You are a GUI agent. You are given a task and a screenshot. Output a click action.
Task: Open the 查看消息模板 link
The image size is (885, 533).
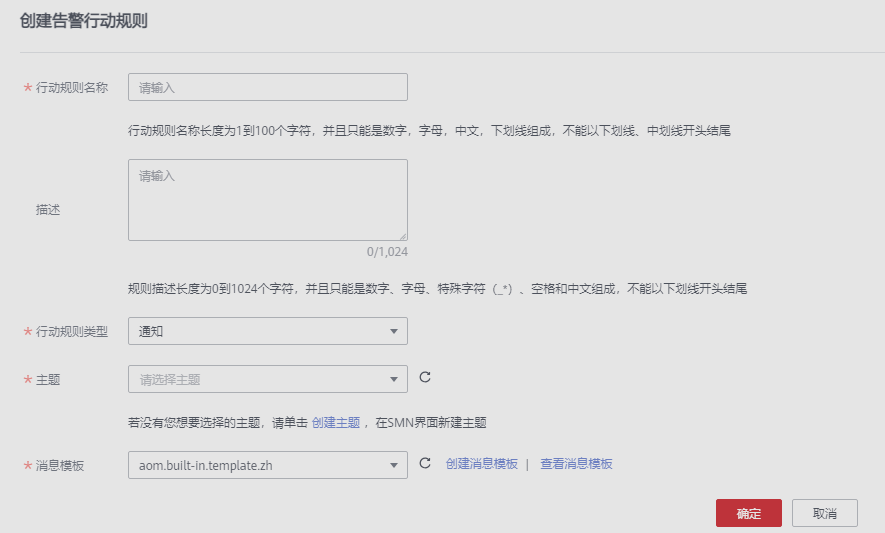pyautogui.click(x=576, y=464)
